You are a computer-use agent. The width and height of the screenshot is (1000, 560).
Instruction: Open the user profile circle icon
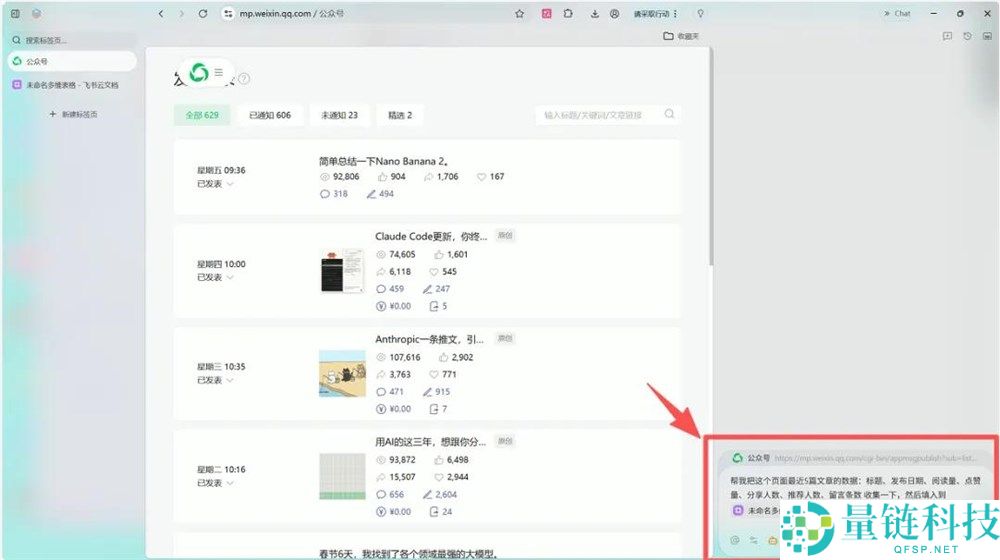point(615,13)
